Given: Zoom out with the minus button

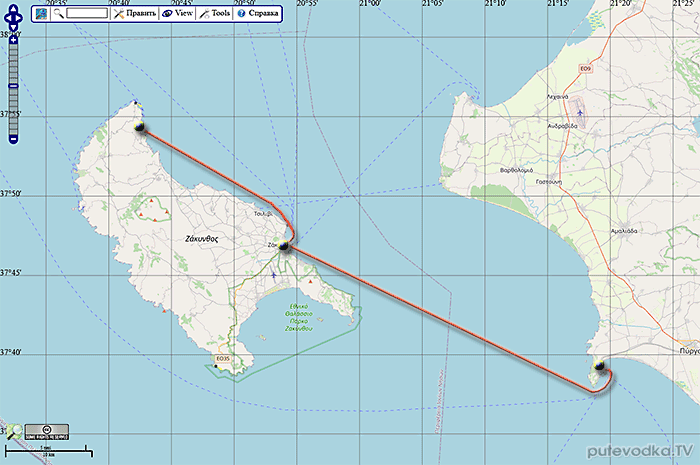Looking at the screenshot, I should point(13,140).
